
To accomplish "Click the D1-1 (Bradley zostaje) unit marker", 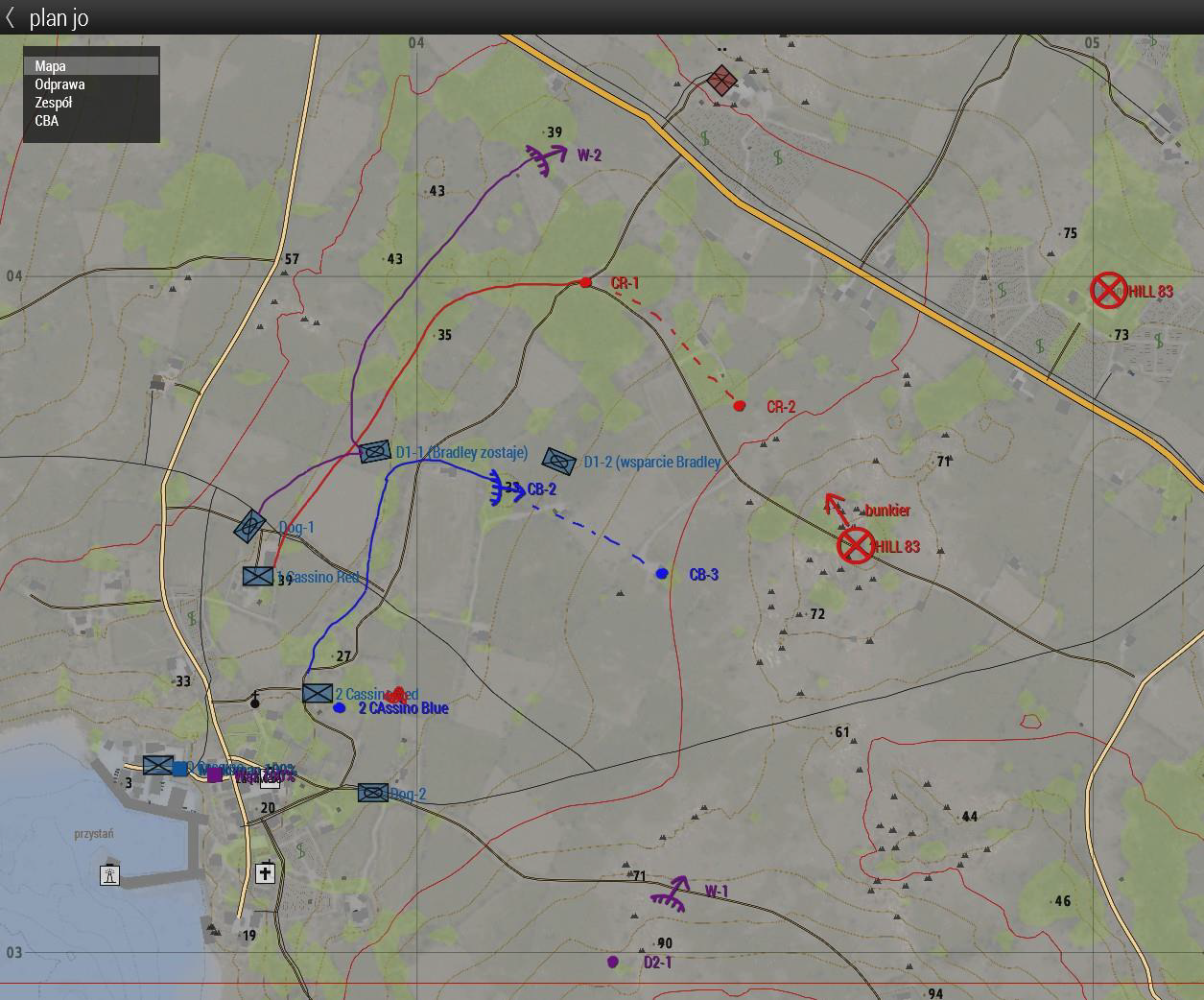I will (x=374, y=451).
